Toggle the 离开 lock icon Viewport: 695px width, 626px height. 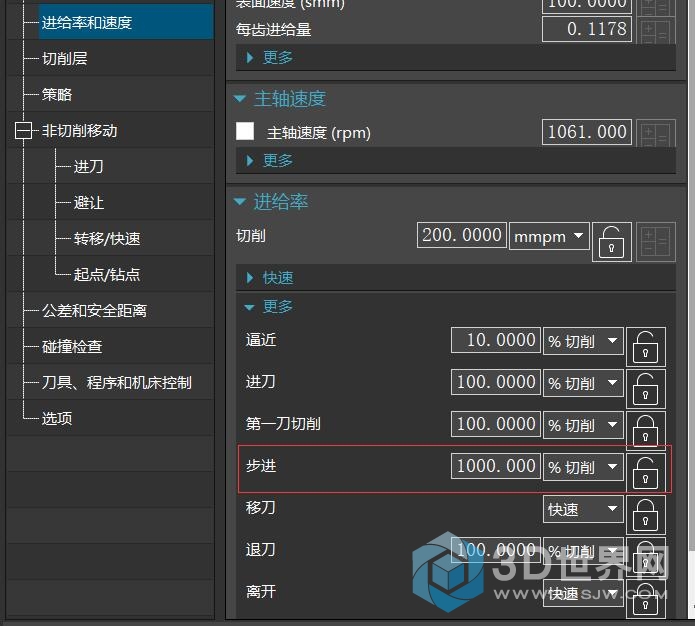pos(645,599)
